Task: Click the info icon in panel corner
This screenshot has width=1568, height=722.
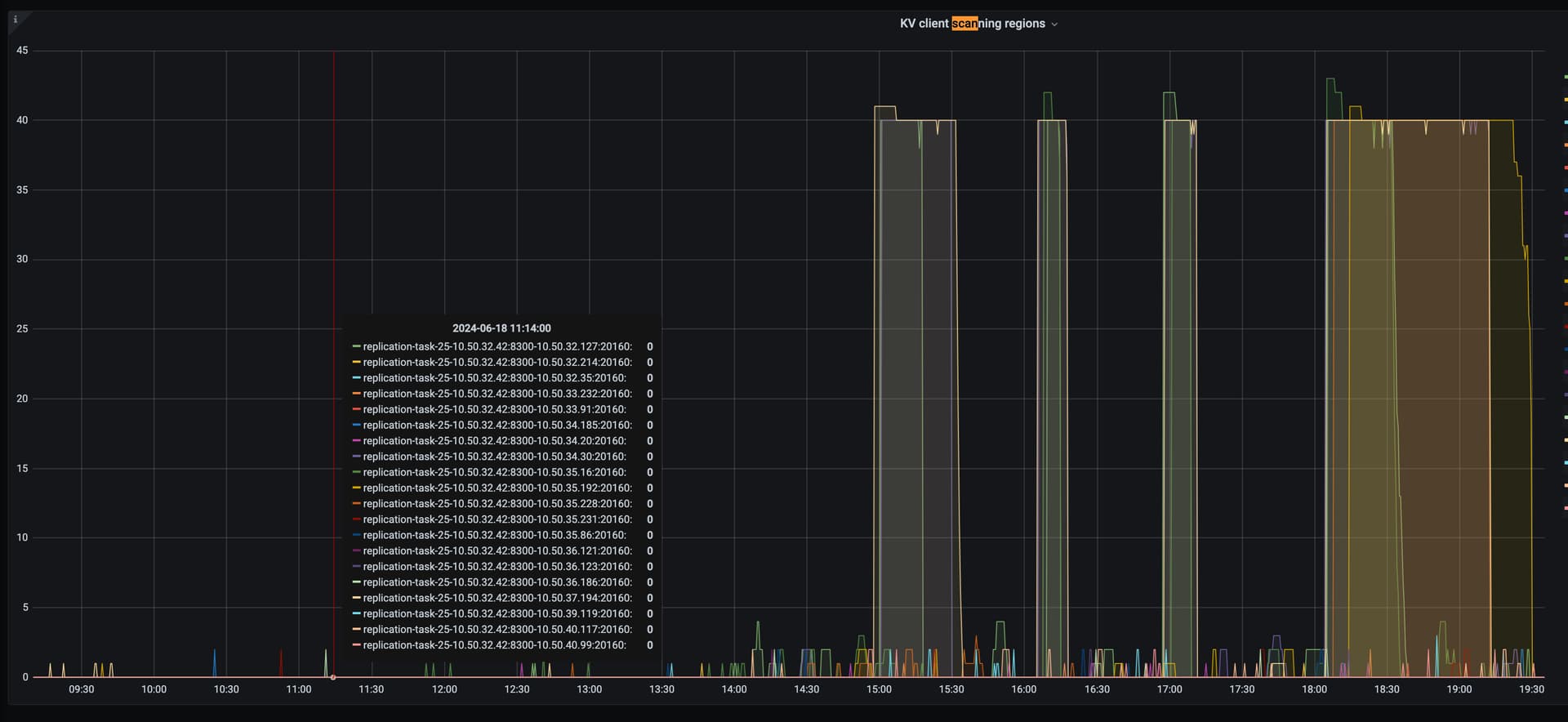Action: click(x=16, y=20)
